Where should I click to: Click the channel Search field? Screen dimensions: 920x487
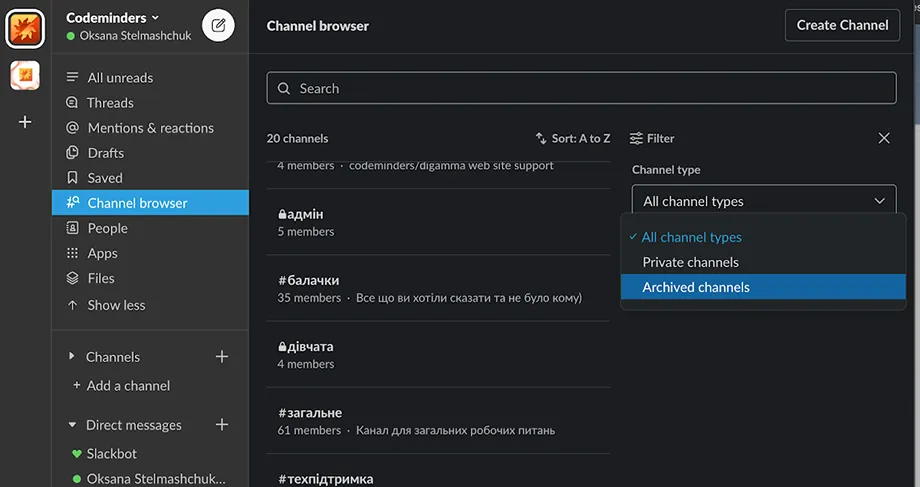coord(581,88)
